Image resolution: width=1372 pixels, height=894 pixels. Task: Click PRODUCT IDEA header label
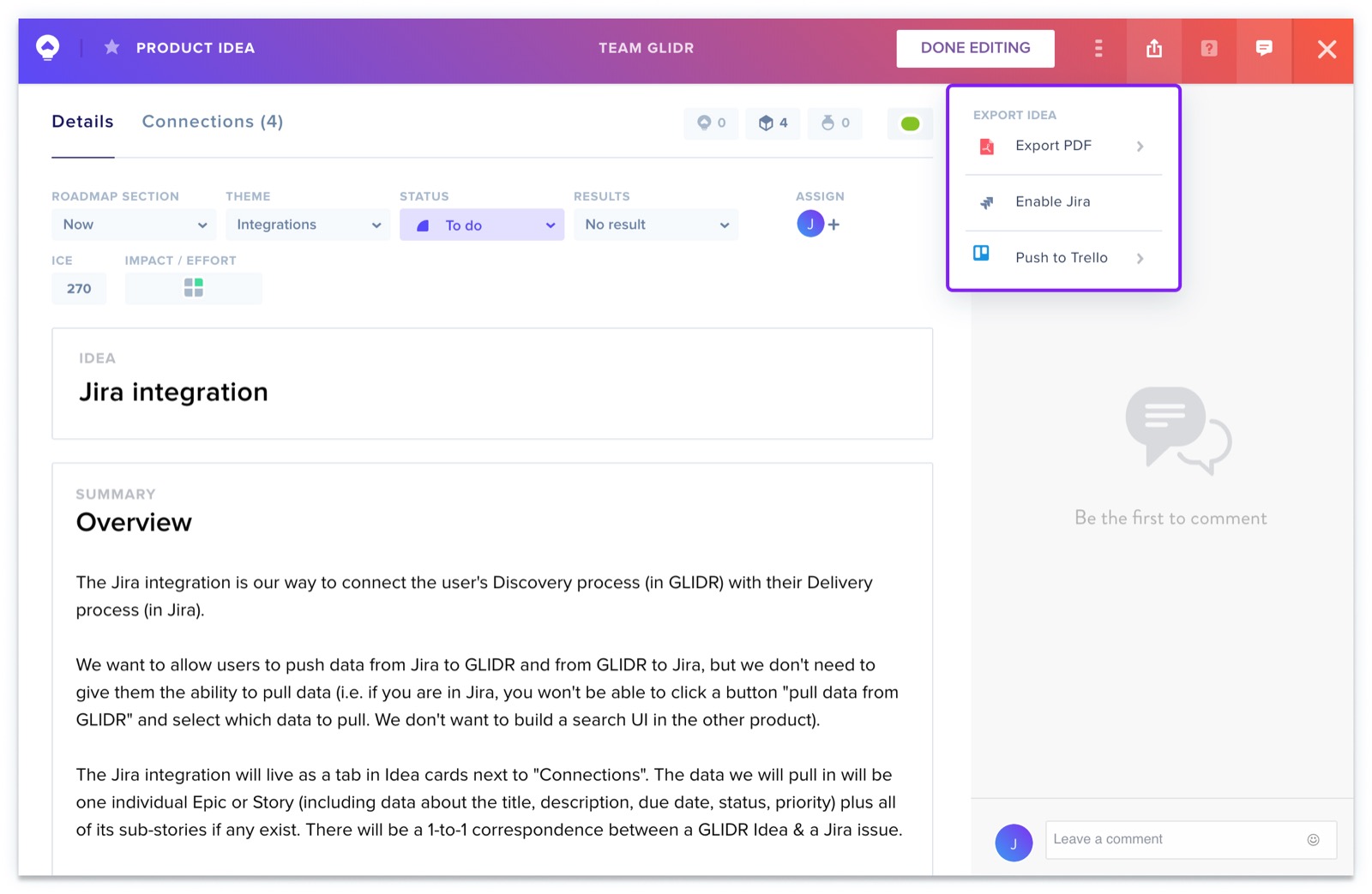[x=196, y=48]
